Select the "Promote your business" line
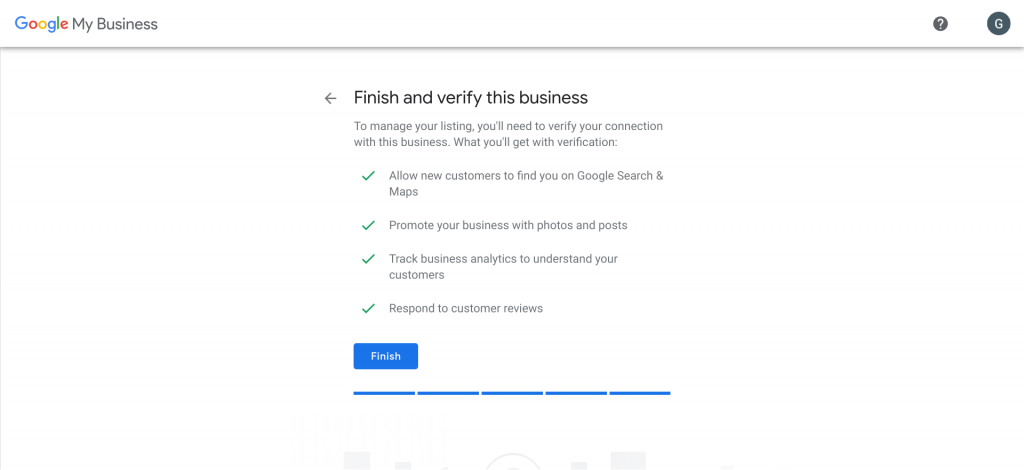The width and height of the screenshot is (1024, 470). [x=508, y=225]
